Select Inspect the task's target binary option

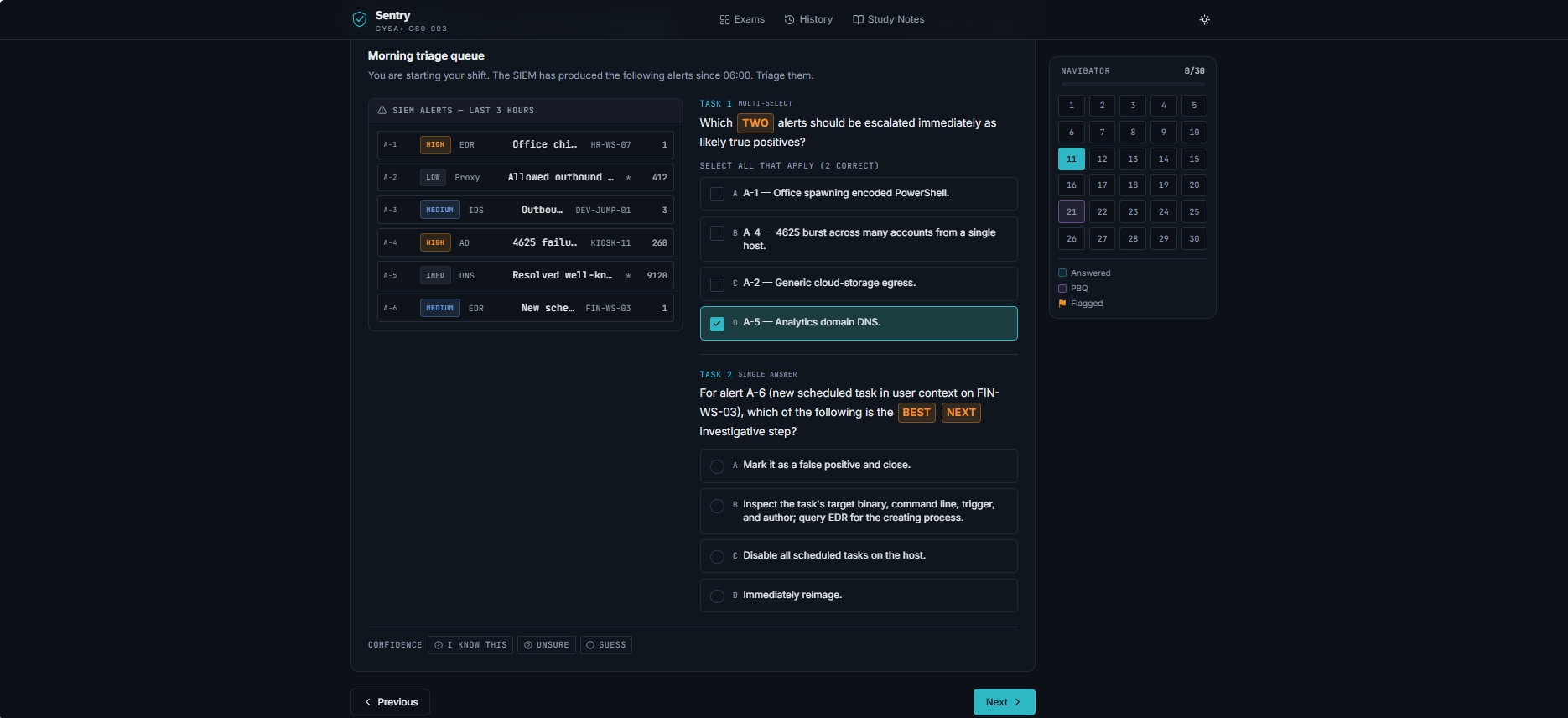click(859, 511)
